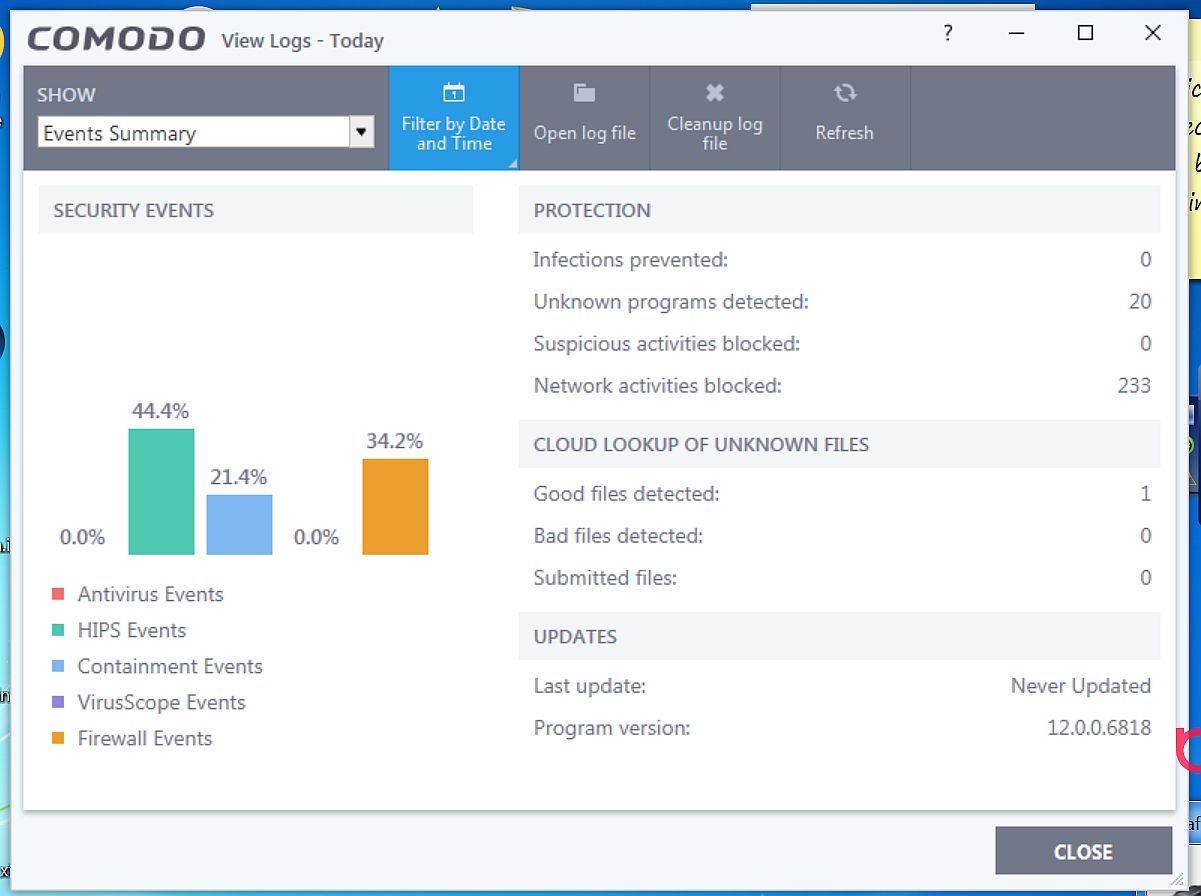
Task: Click the Refresh arrows icon
Action: point(845,93)
